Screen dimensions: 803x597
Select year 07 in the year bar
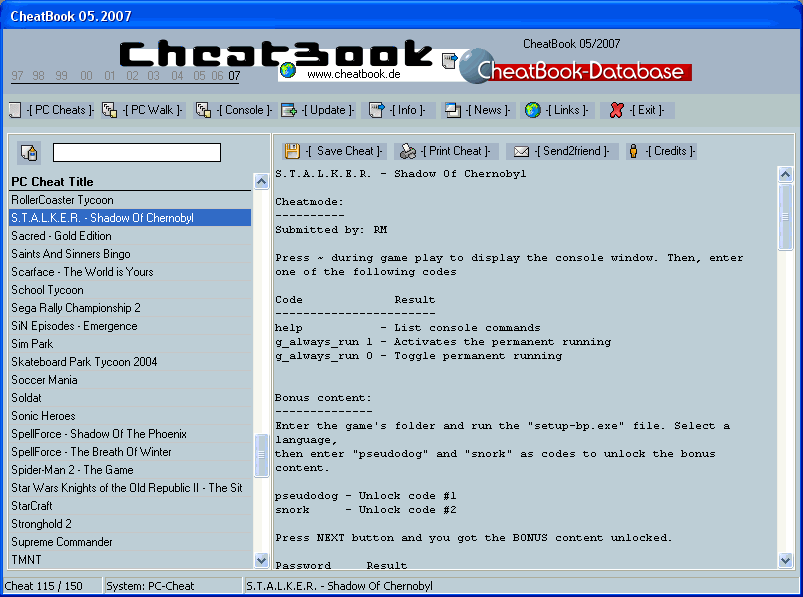(x=234, y=76)
